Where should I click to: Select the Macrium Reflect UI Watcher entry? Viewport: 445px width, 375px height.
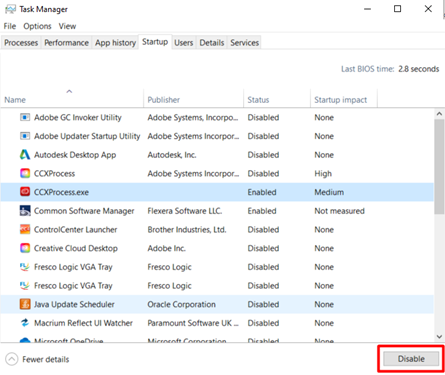coord(217,323)
